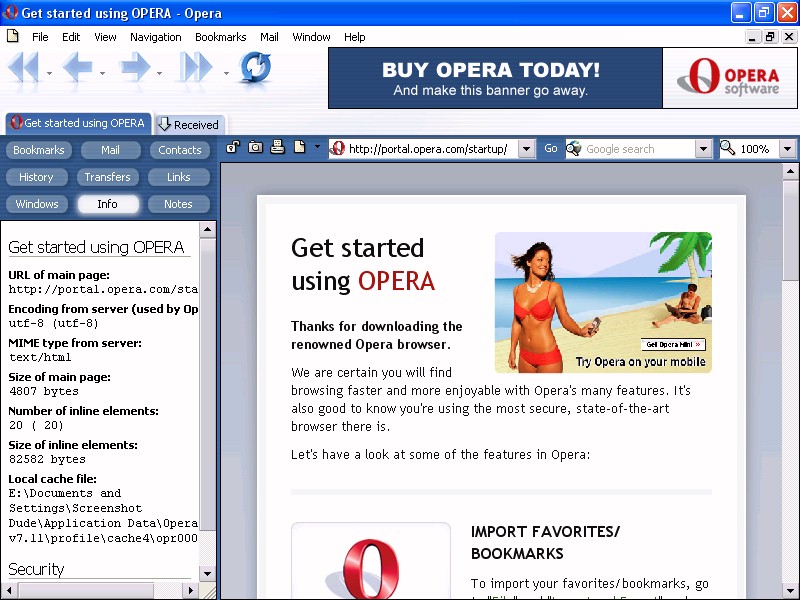Viewport: 800px width, 600px height.
Task: Switch to the Received tab
Action: pyautogui.click(x=189, y=124)
